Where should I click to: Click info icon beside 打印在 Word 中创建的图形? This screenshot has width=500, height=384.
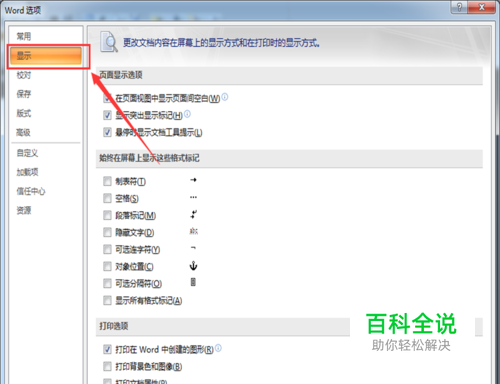218,348
